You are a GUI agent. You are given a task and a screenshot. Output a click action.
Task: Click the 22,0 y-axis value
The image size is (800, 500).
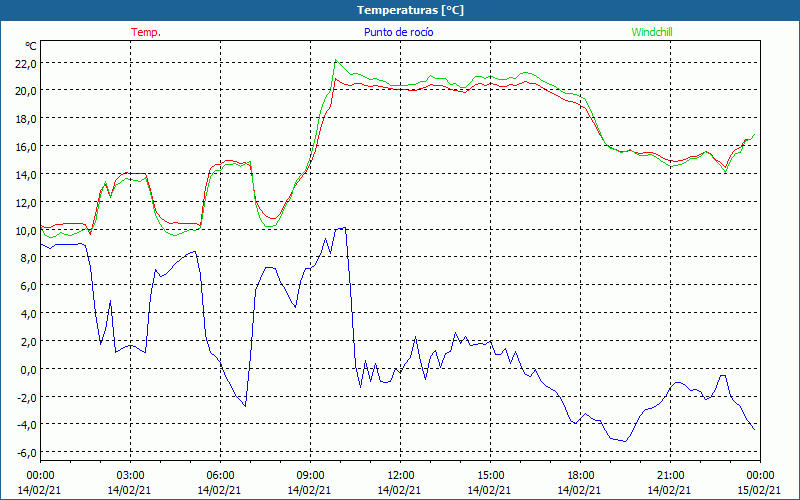tap(27, 63)
